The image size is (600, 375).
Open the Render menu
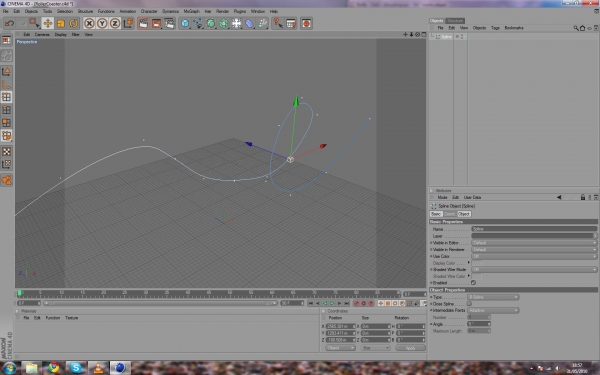(x=222, y=11)
